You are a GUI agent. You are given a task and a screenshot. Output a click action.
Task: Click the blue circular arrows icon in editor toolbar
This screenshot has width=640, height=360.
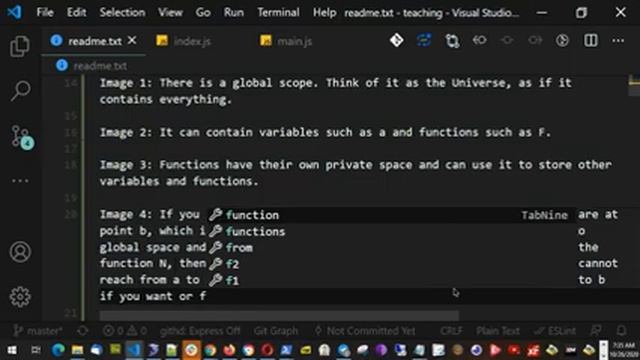coord(424,40)
